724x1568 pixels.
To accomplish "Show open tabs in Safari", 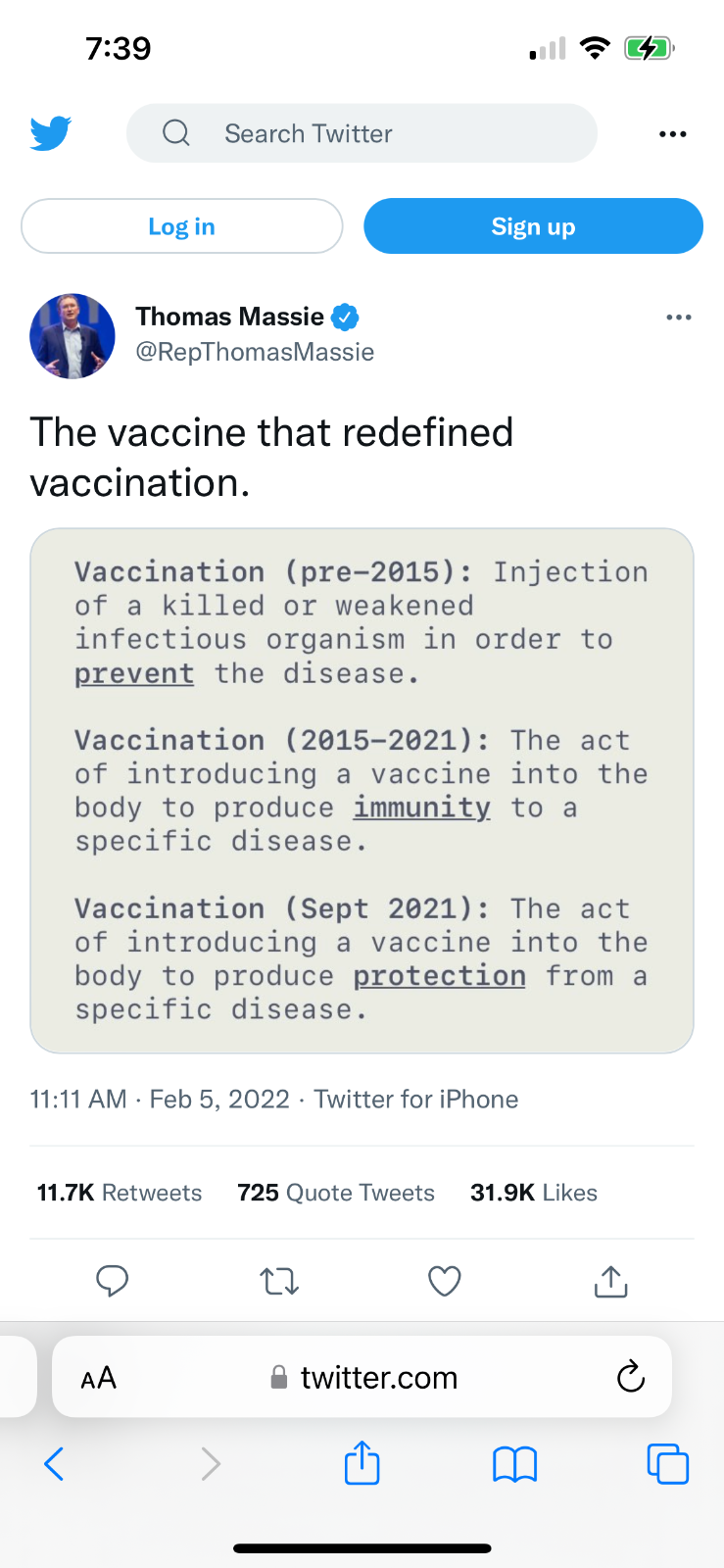I will (x=668, y=1464).
